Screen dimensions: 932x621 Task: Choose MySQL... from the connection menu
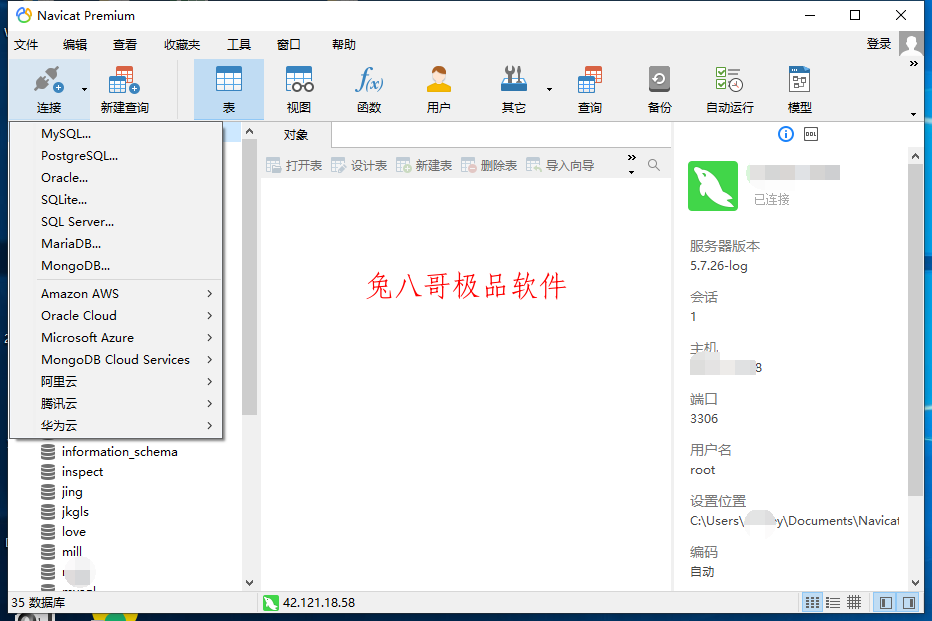pos(116,134)
